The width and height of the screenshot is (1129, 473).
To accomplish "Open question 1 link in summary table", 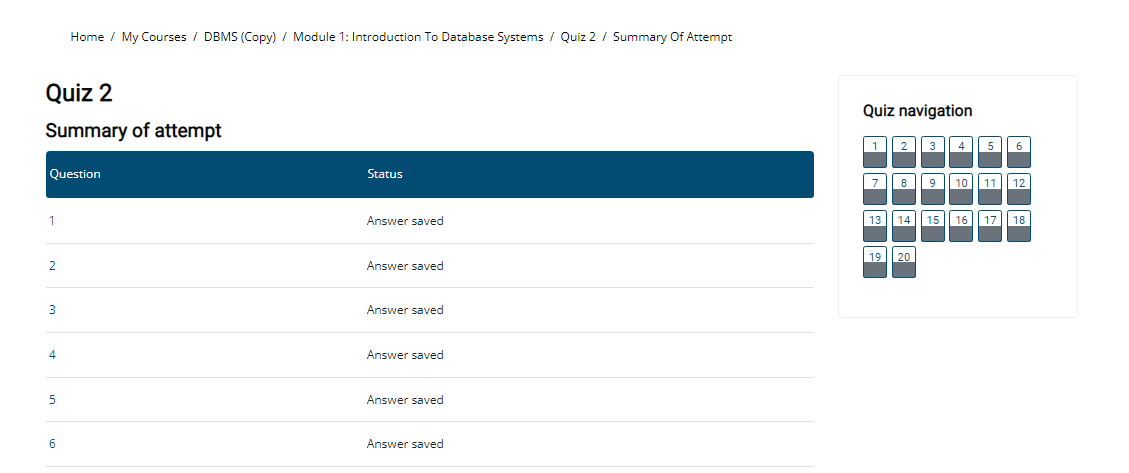I will 52,221.
